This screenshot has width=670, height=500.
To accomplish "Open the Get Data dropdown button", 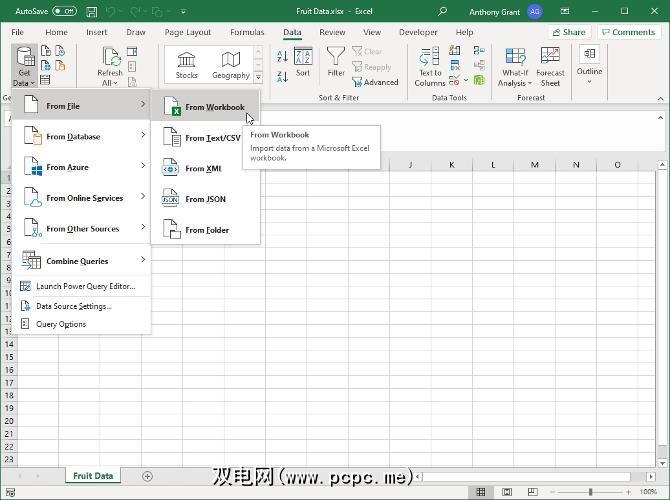I will 25,66.
